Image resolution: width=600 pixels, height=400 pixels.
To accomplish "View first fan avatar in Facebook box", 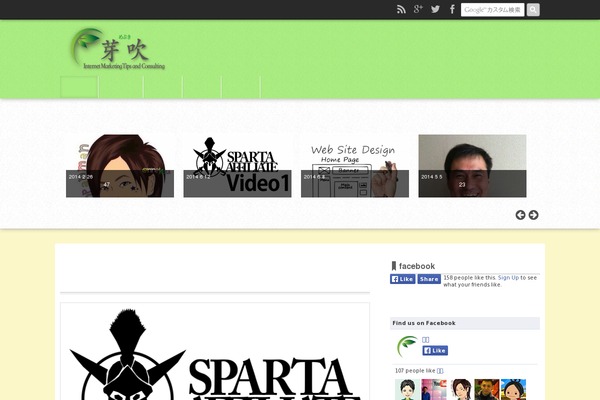I will pyautogui.click(x=407, y=390).
